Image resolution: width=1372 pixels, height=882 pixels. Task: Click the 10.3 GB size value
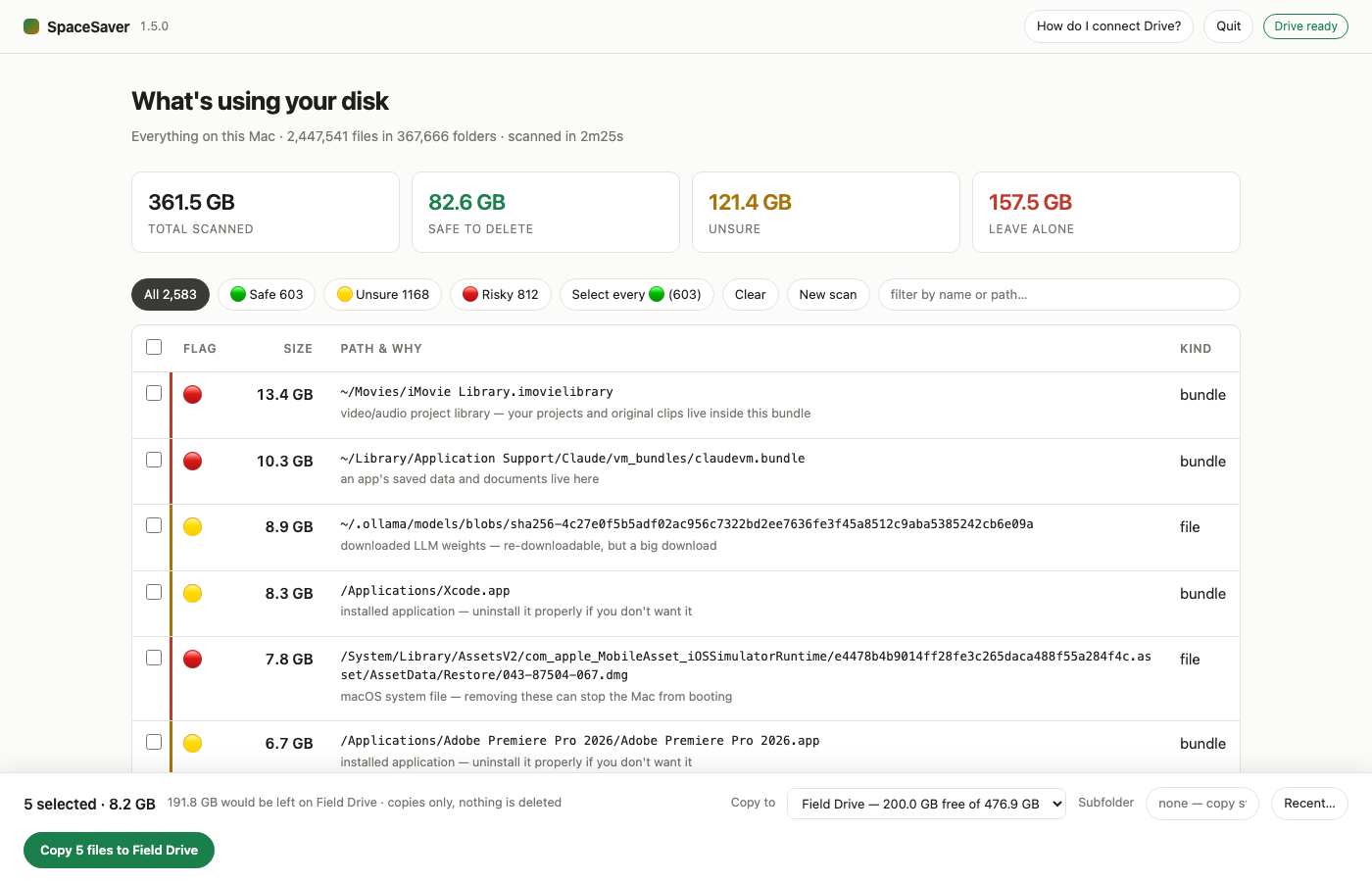[x=285, y=462]
